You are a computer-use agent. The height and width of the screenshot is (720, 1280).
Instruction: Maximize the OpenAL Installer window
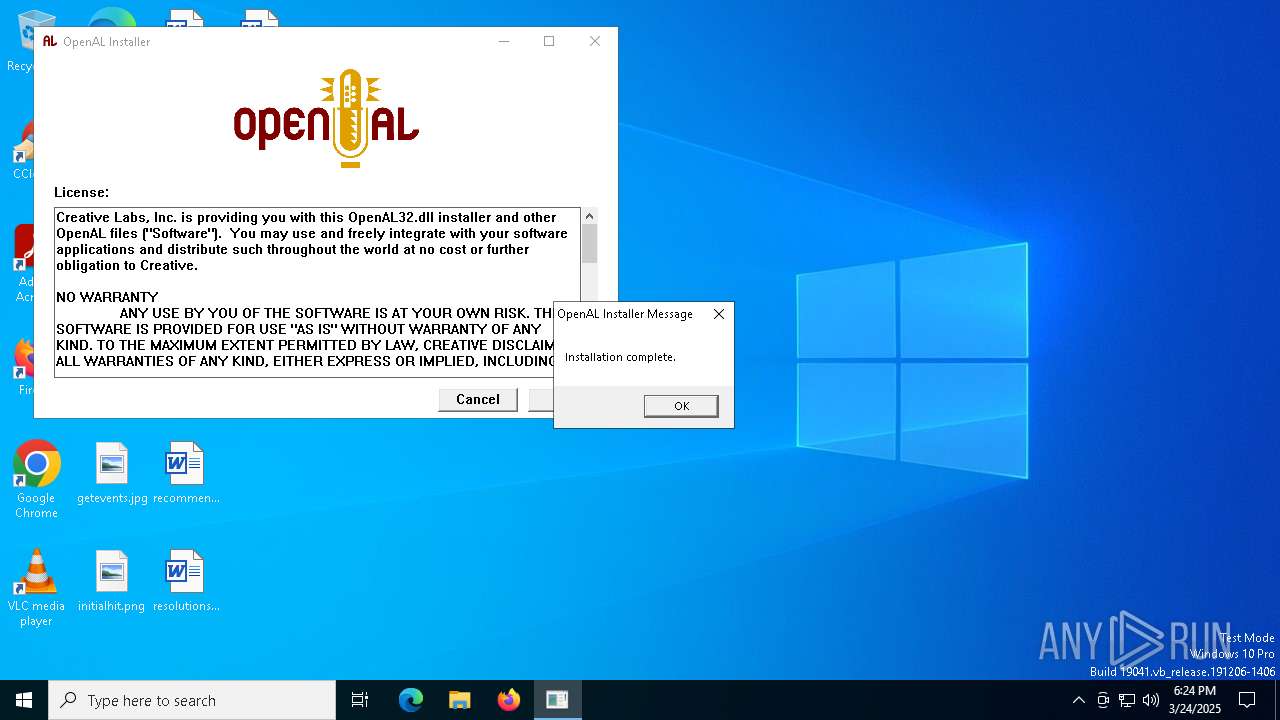point(549,41)
